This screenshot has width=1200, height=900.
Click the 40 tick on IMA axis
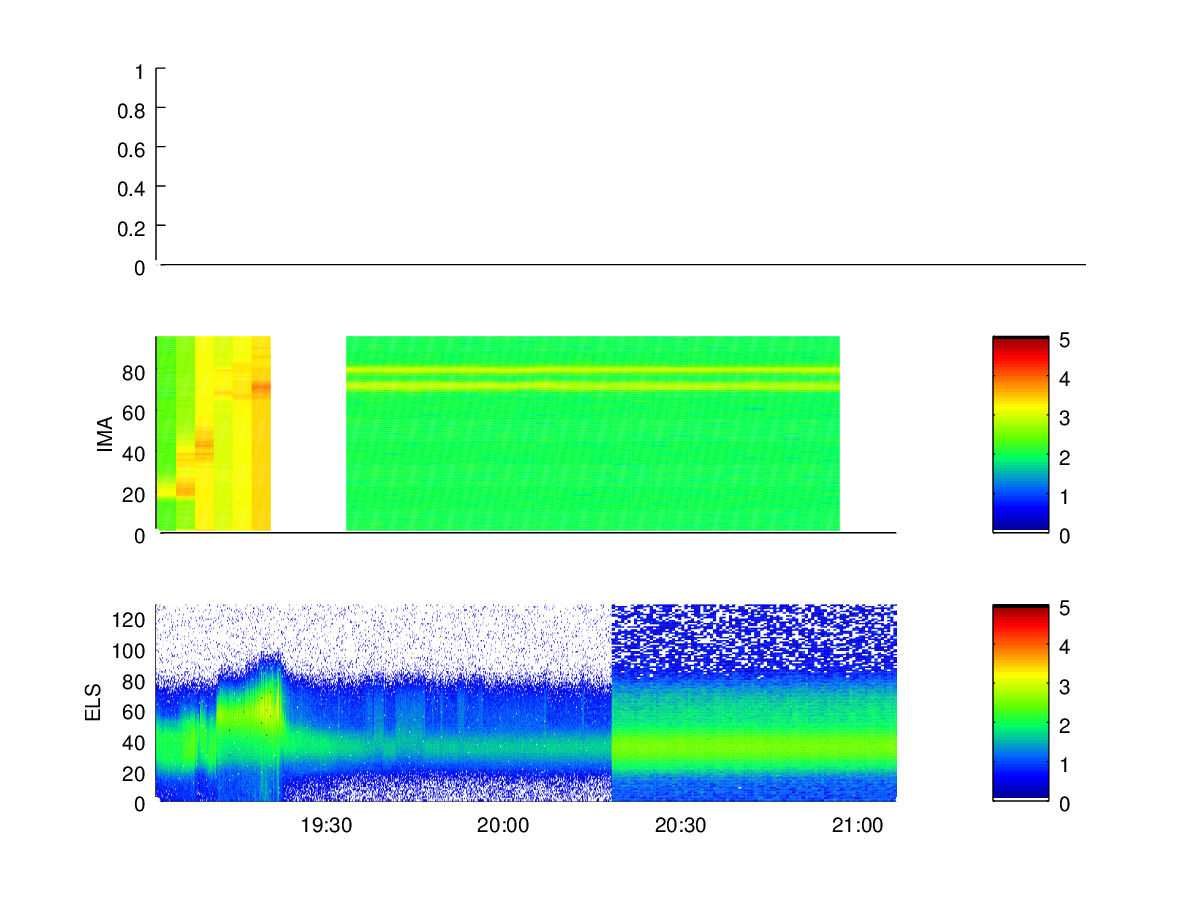click(x=136, y=453)
